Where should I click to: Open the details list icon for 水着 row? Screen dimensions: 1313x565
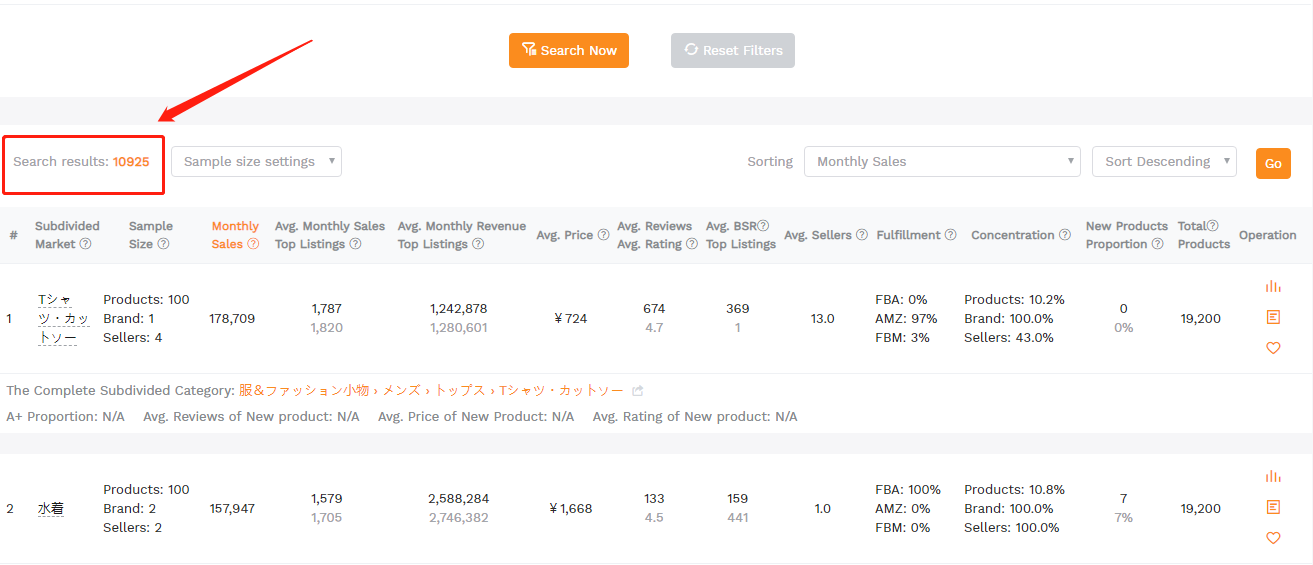1273,507
